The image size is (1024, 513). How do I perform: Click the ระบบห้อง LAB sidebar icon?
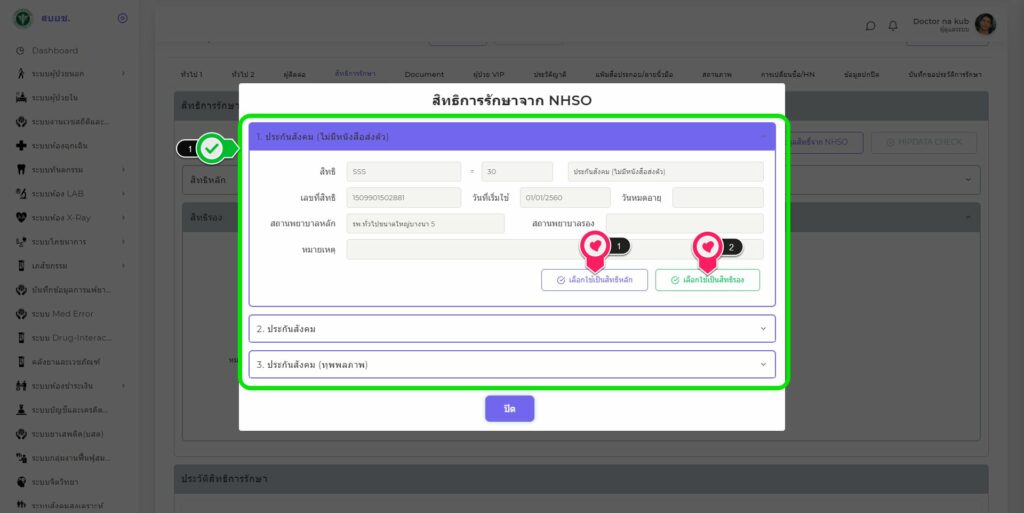pos(21,193)
